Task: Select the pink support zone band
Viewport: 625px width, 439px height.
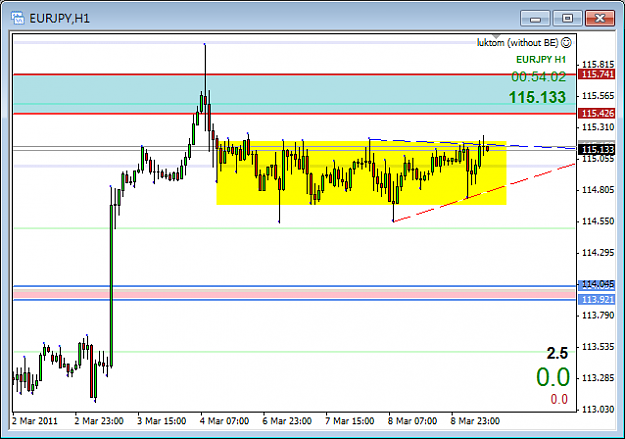Action: pyautogui.click(x=295, y=295)
